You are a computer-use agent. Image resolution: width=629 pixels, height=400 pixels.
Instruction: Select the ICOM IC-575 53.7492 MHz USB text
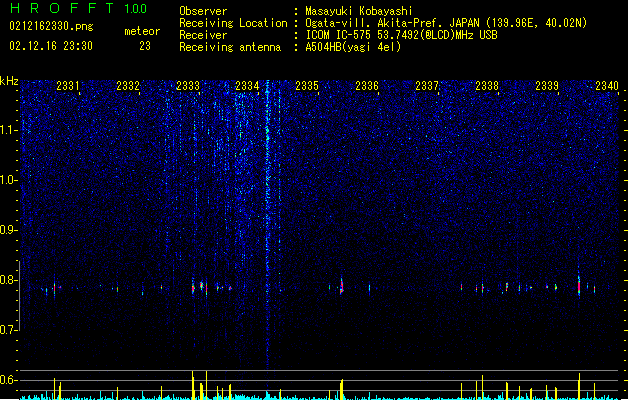click(x=401, y=35)
